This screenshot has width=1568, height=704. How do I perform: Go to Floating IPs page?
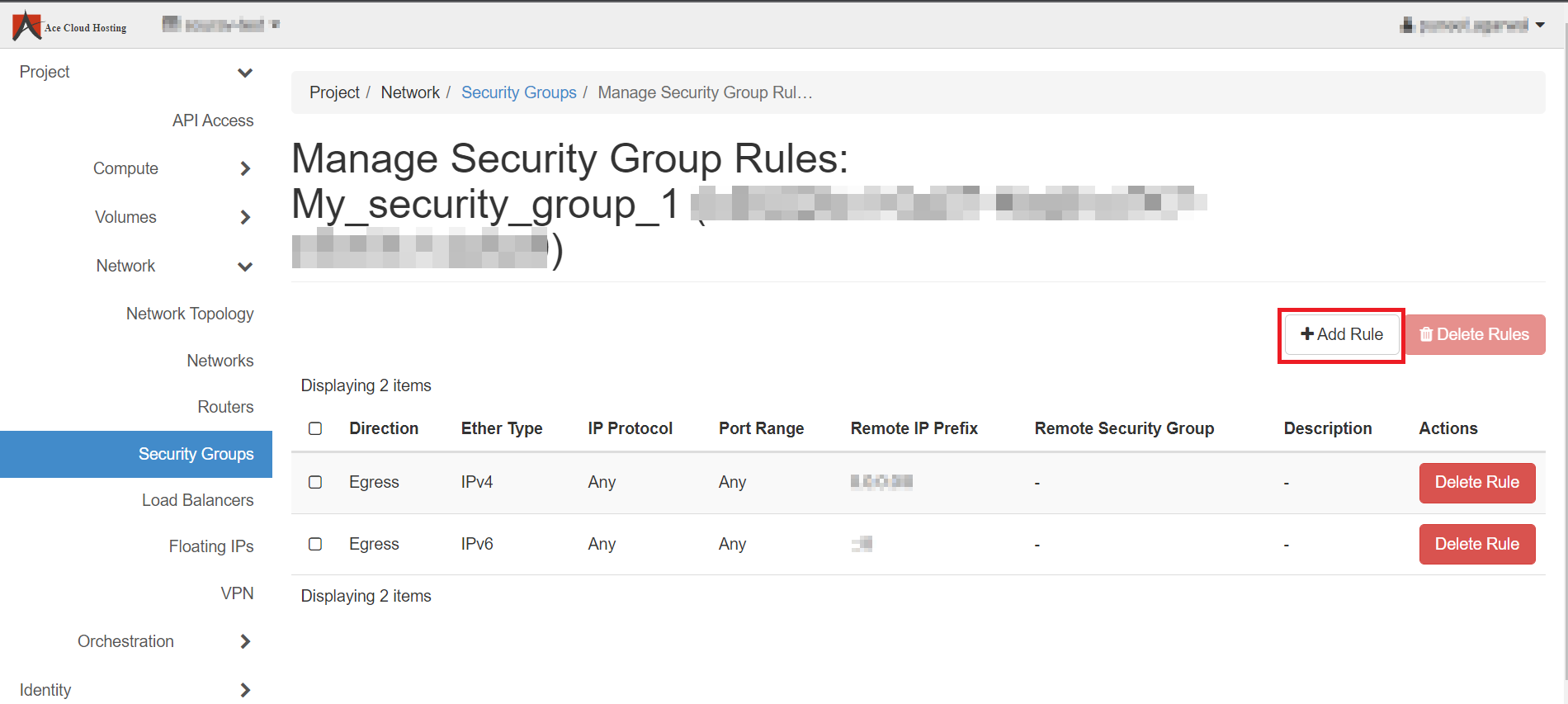[211, 546]
